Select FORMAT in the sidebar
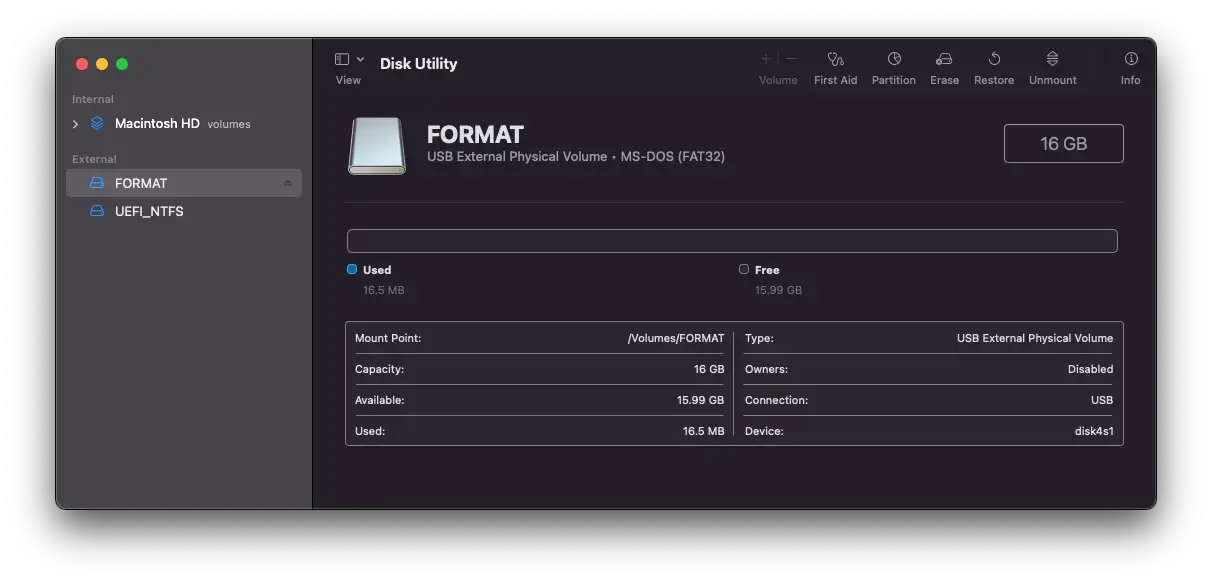This screenshot has height=583, width=1212. tap(184, 183)
